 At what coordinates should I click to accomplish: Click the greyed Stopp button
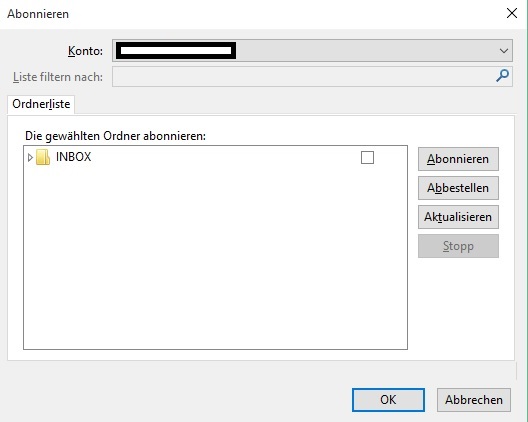[458, 246]
